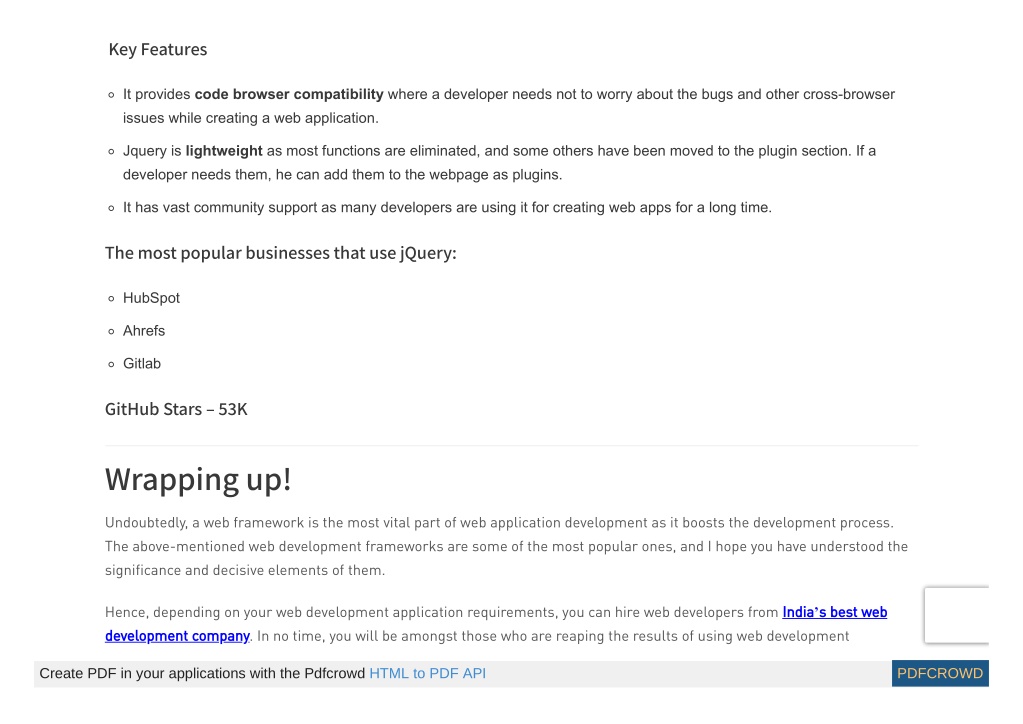Click the bullet marker beside Gitlab

111,364
